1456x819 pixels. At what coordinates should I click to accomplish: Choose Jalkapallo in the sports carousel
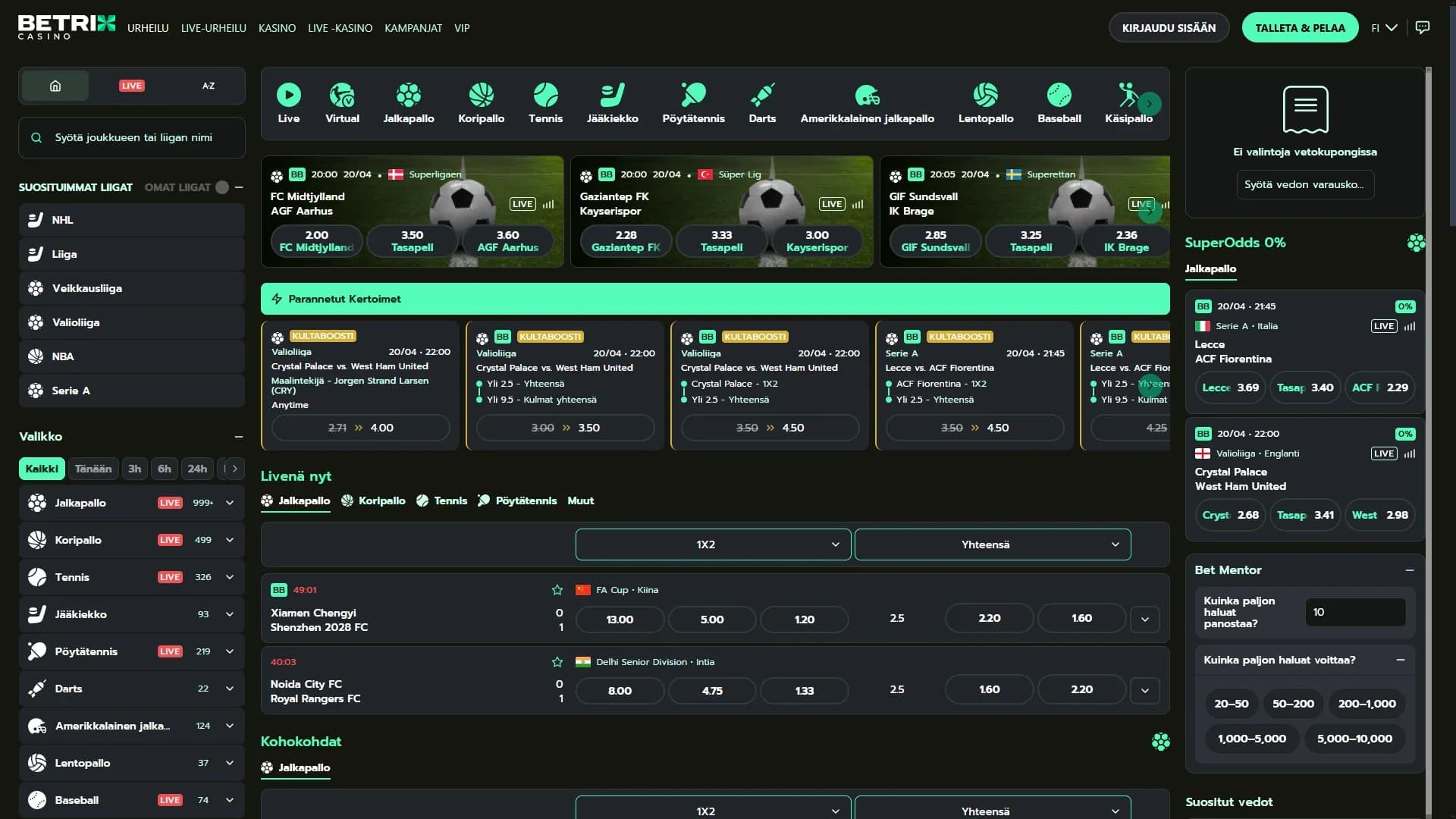(409, 103)
